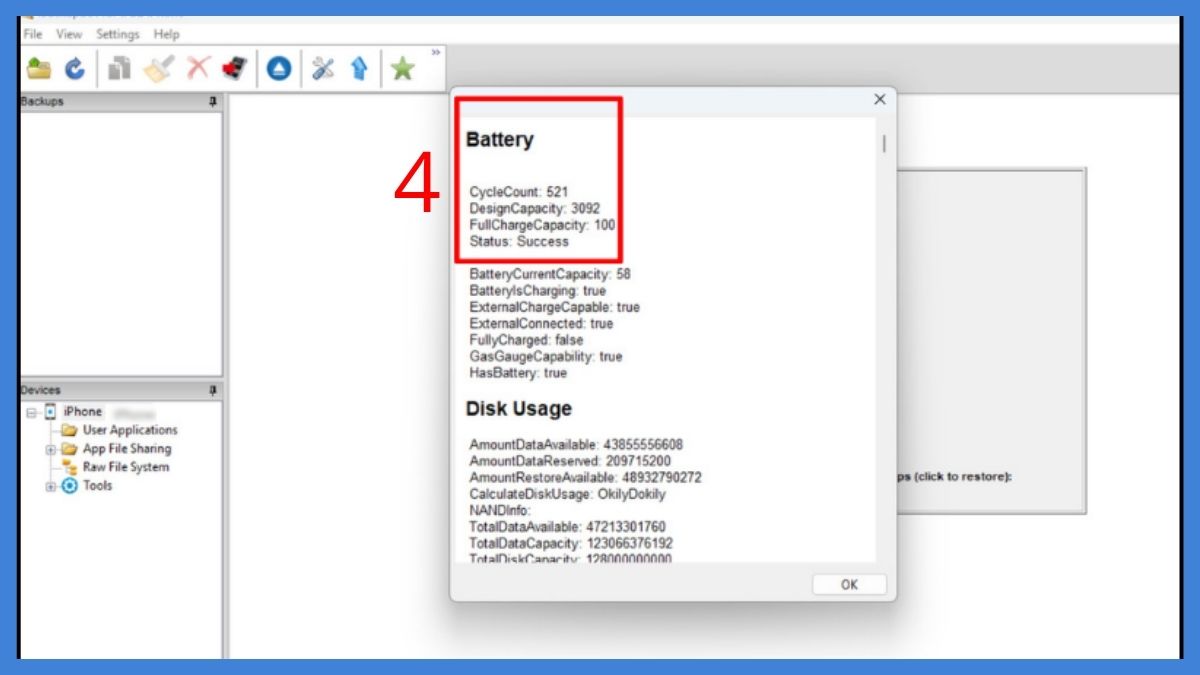Select User Applications tree item
1200x675 pixels.
tap(130, 430)
